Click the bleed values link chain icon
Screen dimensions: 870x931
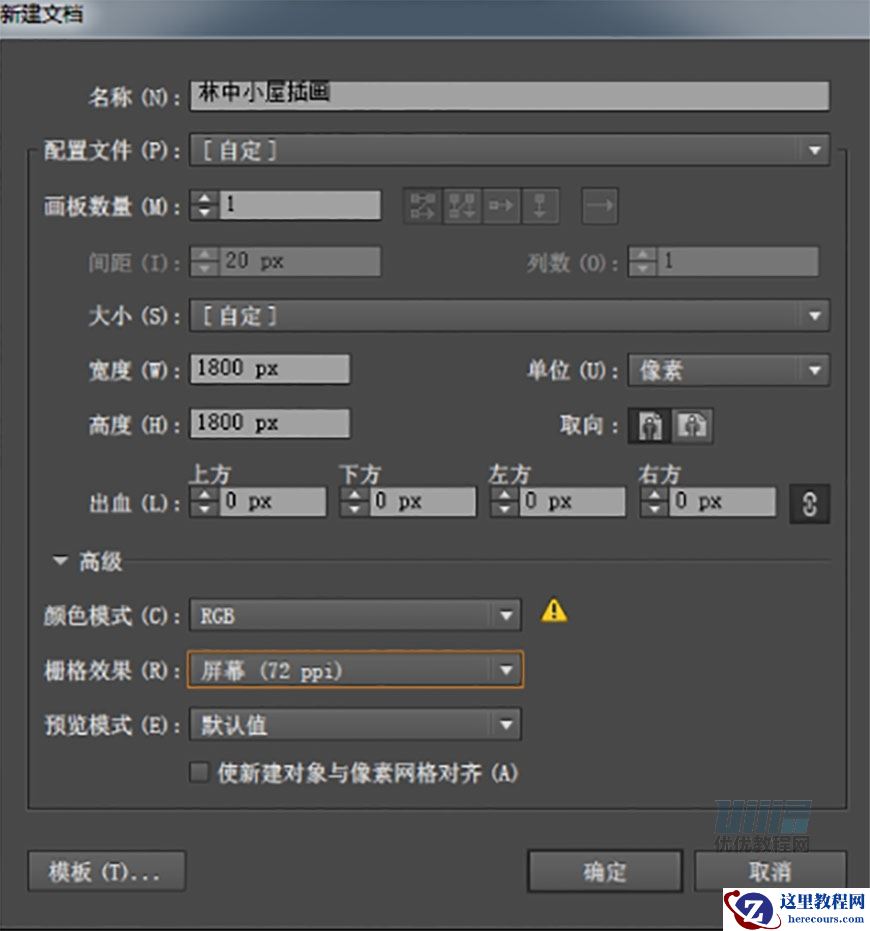click(809, 502)
